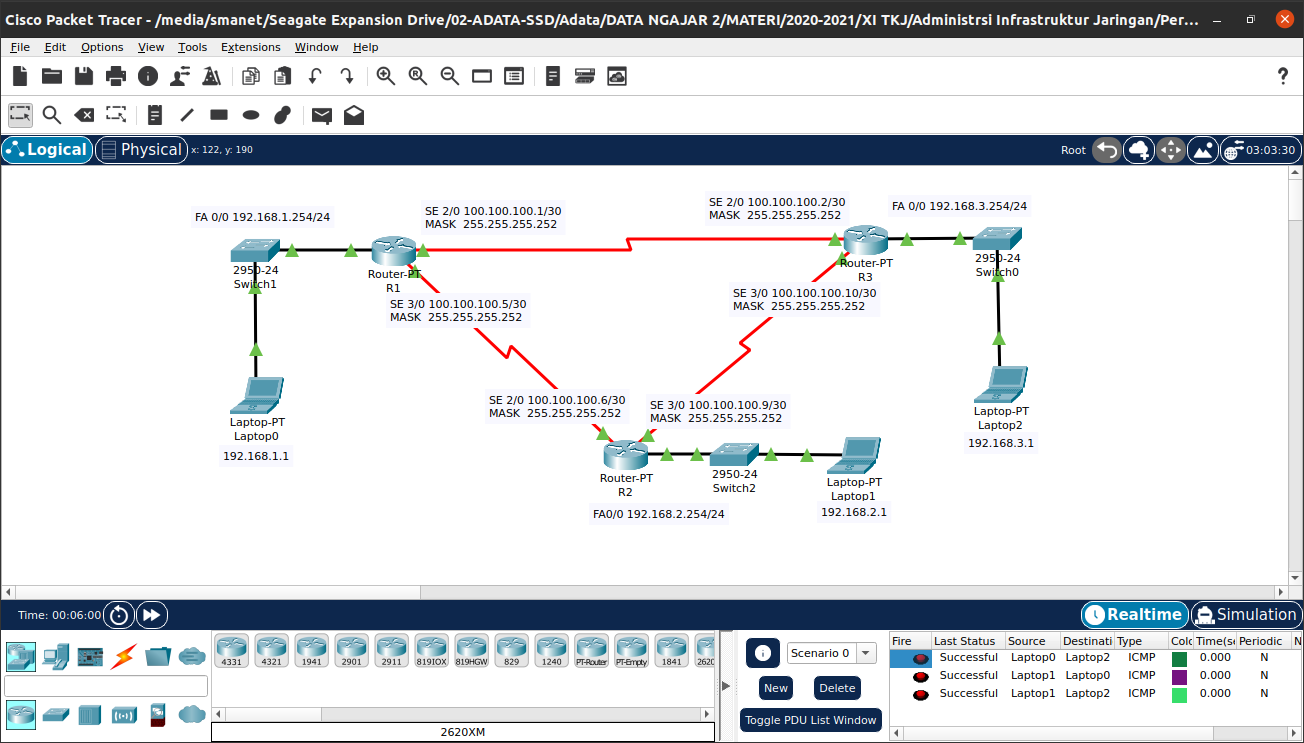The image size is (1304, 743).
Task: Click the Root navigation label
Action: pos(1073,150)
